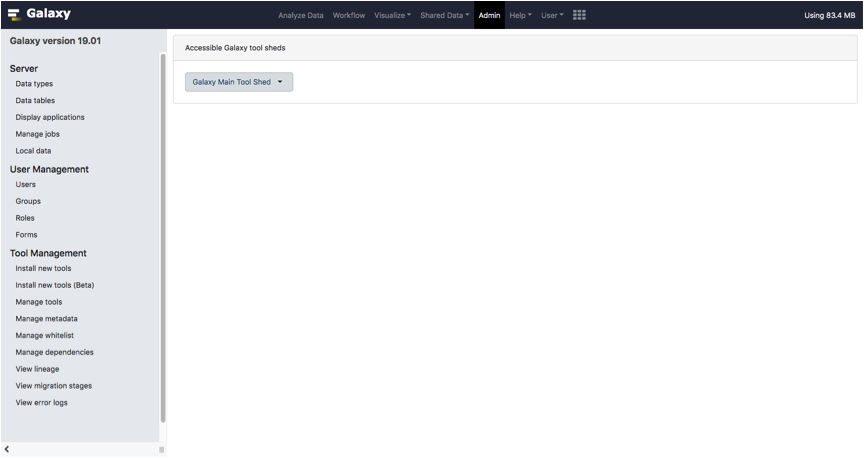Viewport: 864px width, 458px height.
Task: Expand the User menu
Action: 552,15
